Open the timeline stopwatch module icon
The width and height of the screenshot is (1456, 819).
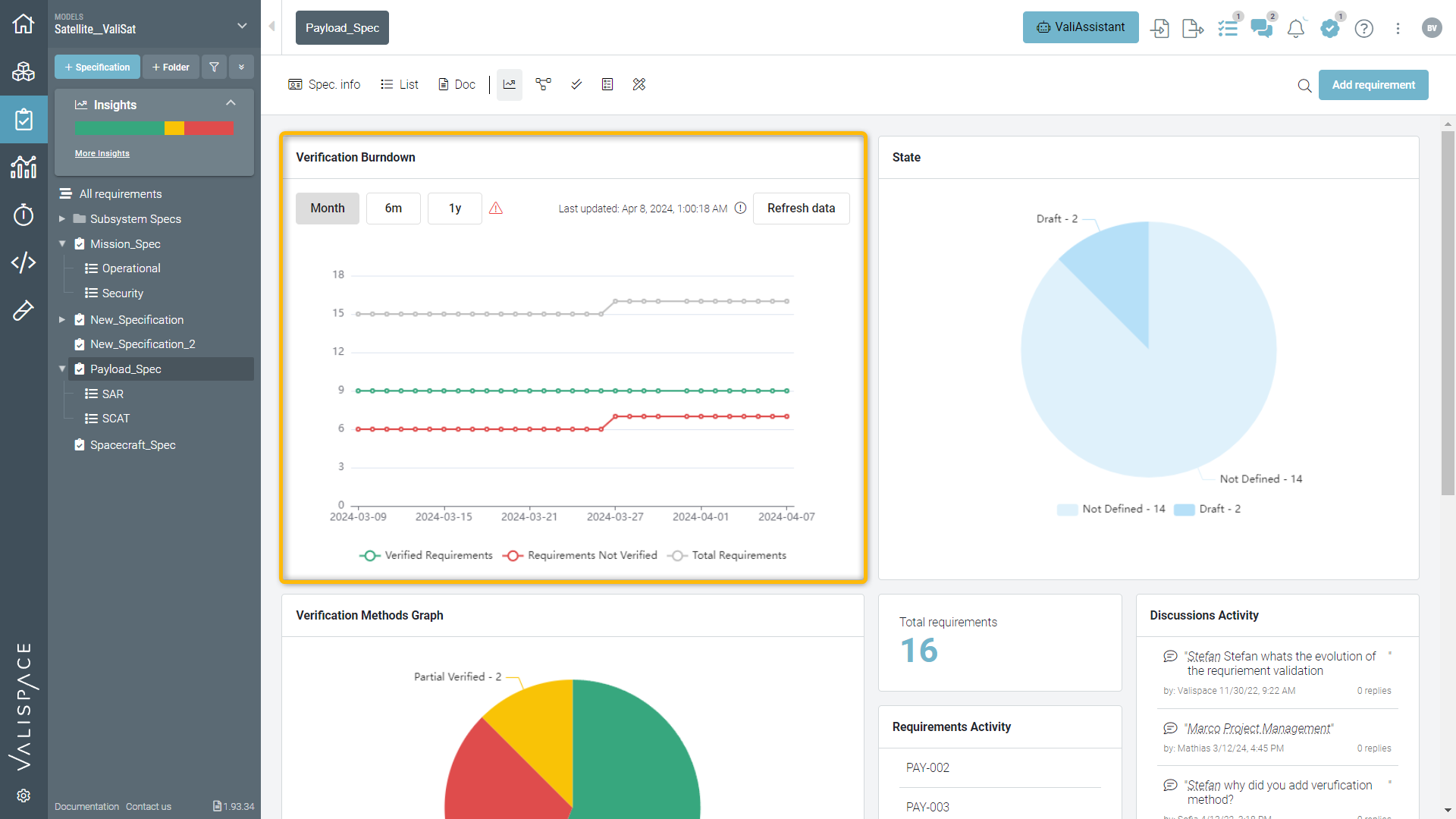click(24, 215)
